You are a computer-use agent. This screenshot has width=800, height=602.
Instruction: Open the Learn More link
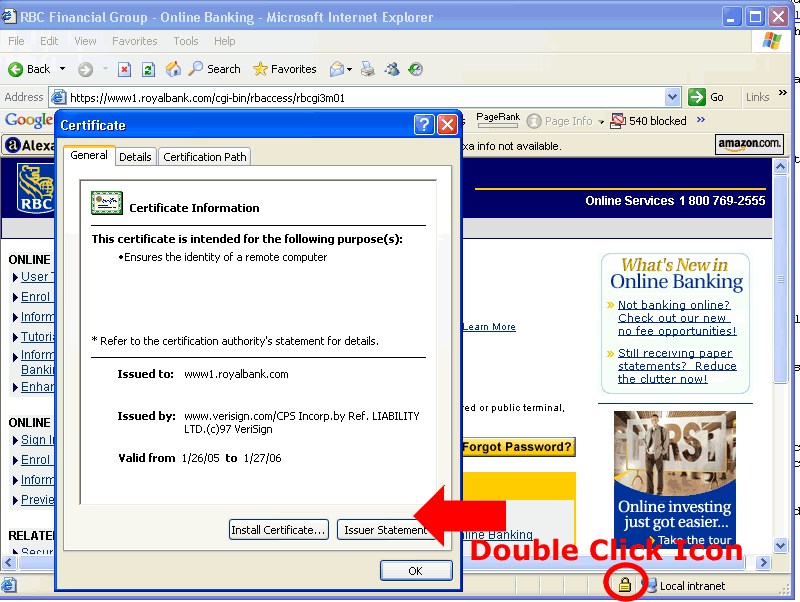489,327
